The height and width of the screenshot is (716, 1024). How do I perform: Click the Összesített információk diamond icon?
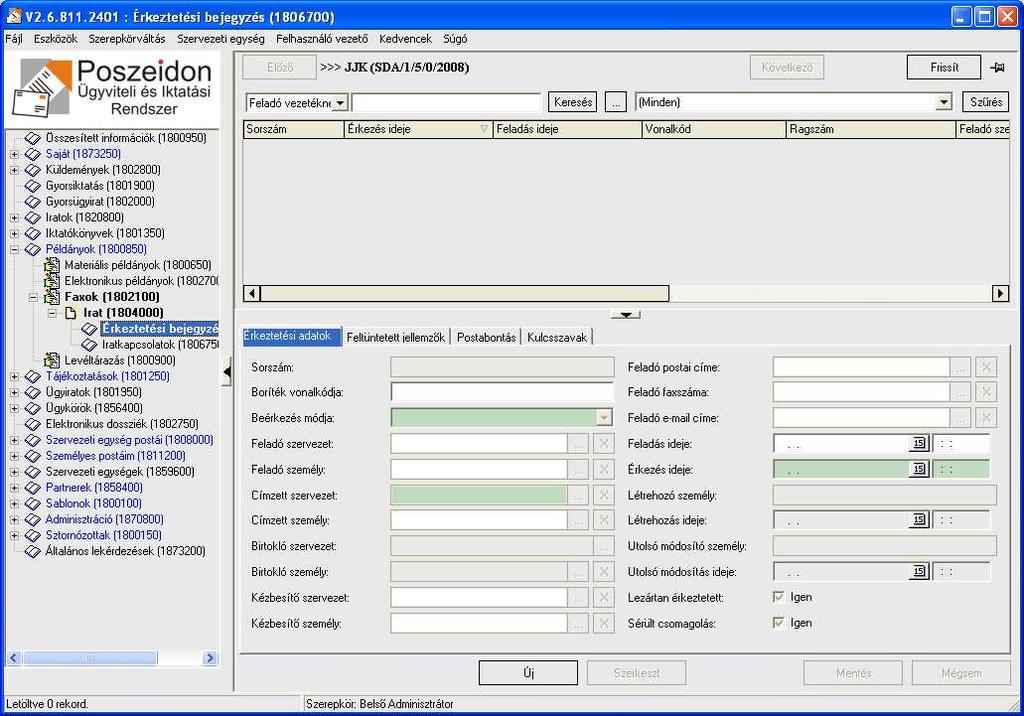[33, 138]
